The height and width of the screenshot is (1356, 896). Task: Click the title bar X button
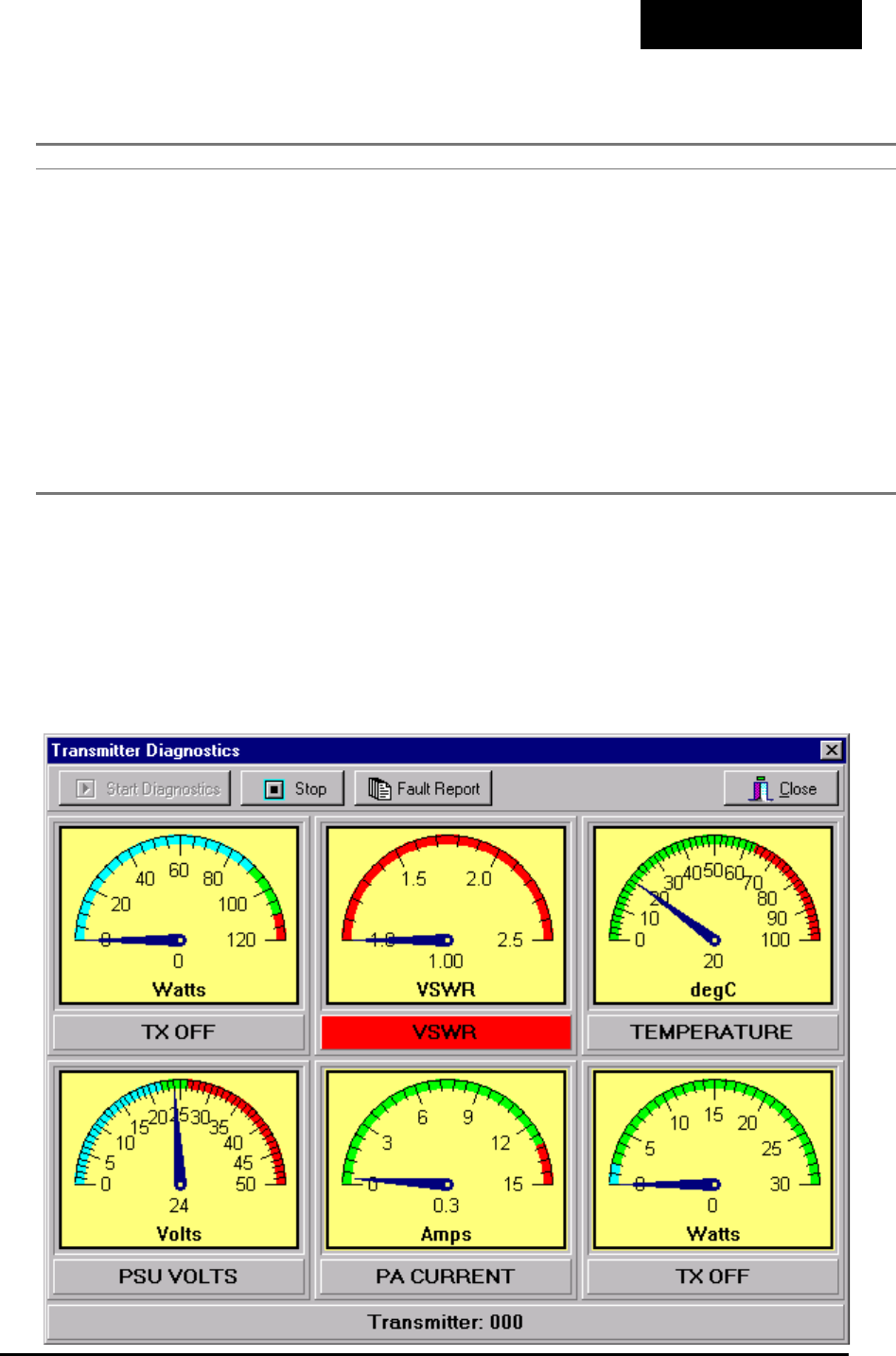coord(831,750)
